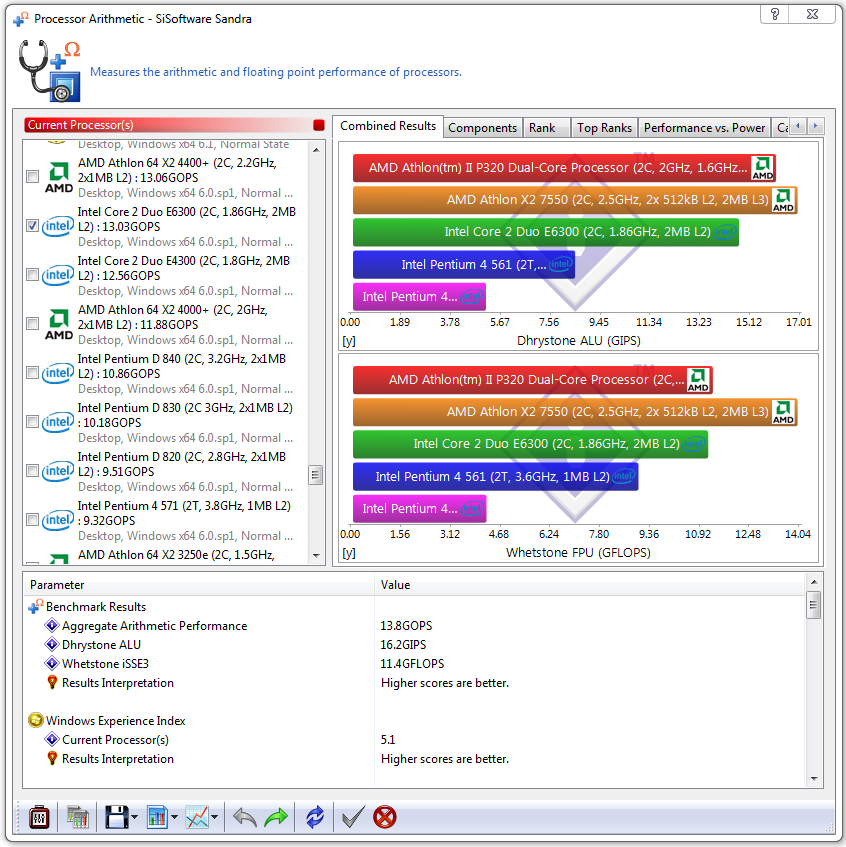The width and height of the screenshot is (846, 847).
Task: Cancel with the red crossed-circle icon
Action: pos(385,817)
